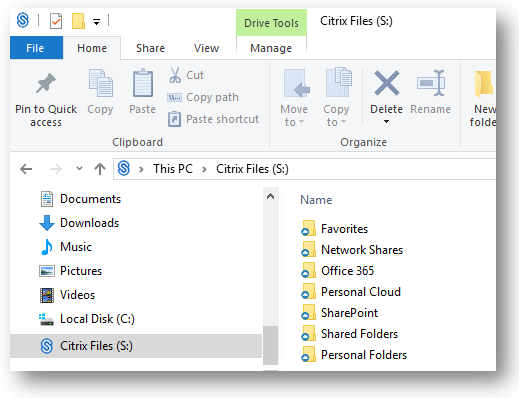Open the Copy to dropdown
This screenshot has height=398, width=519.
[336, 115]
